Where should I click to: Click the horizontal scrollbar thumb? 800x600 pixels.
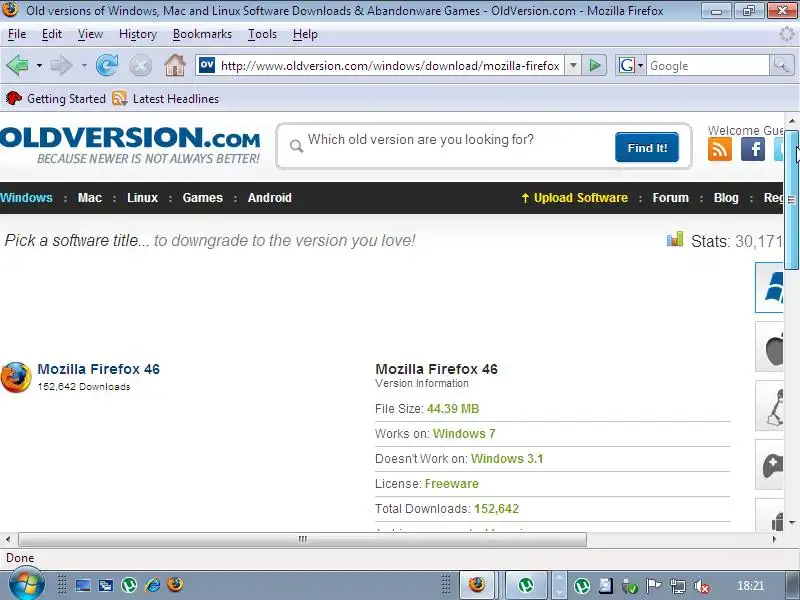(303, 539)
